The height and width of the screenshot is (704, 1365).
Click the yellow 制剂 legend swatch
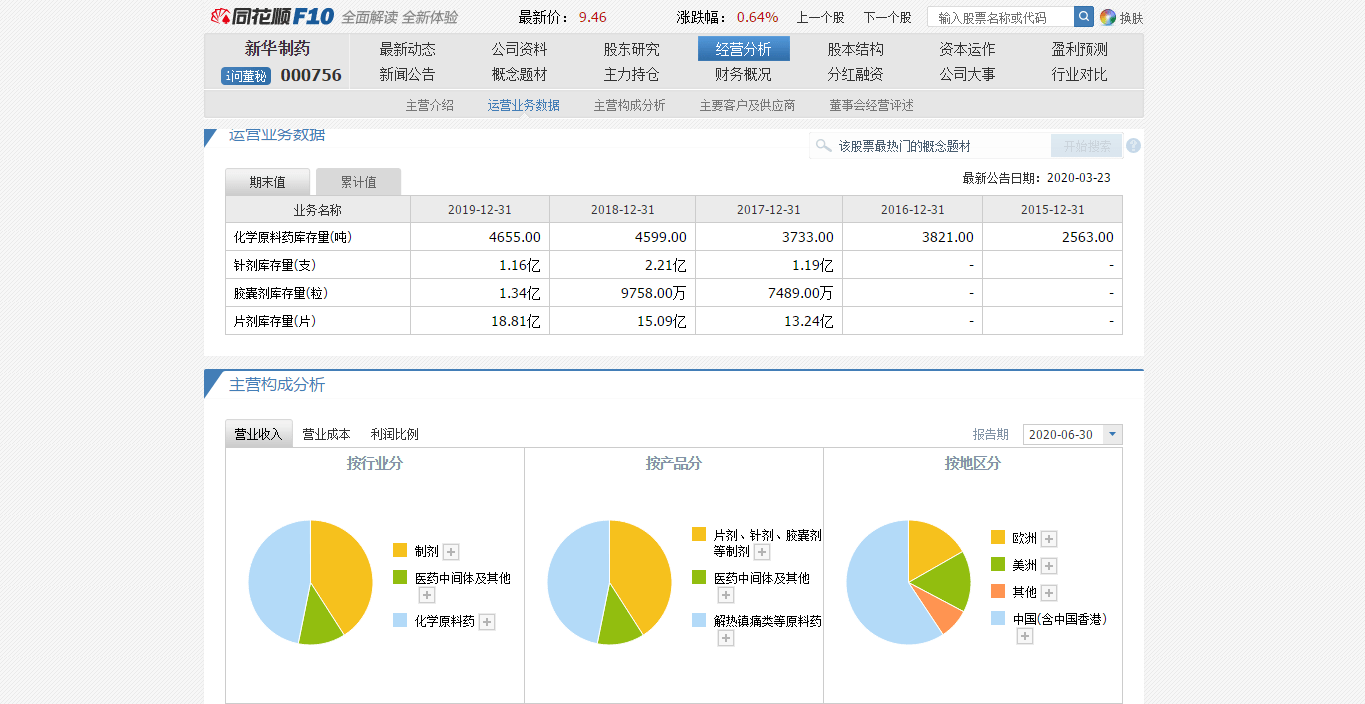point(400,550)
